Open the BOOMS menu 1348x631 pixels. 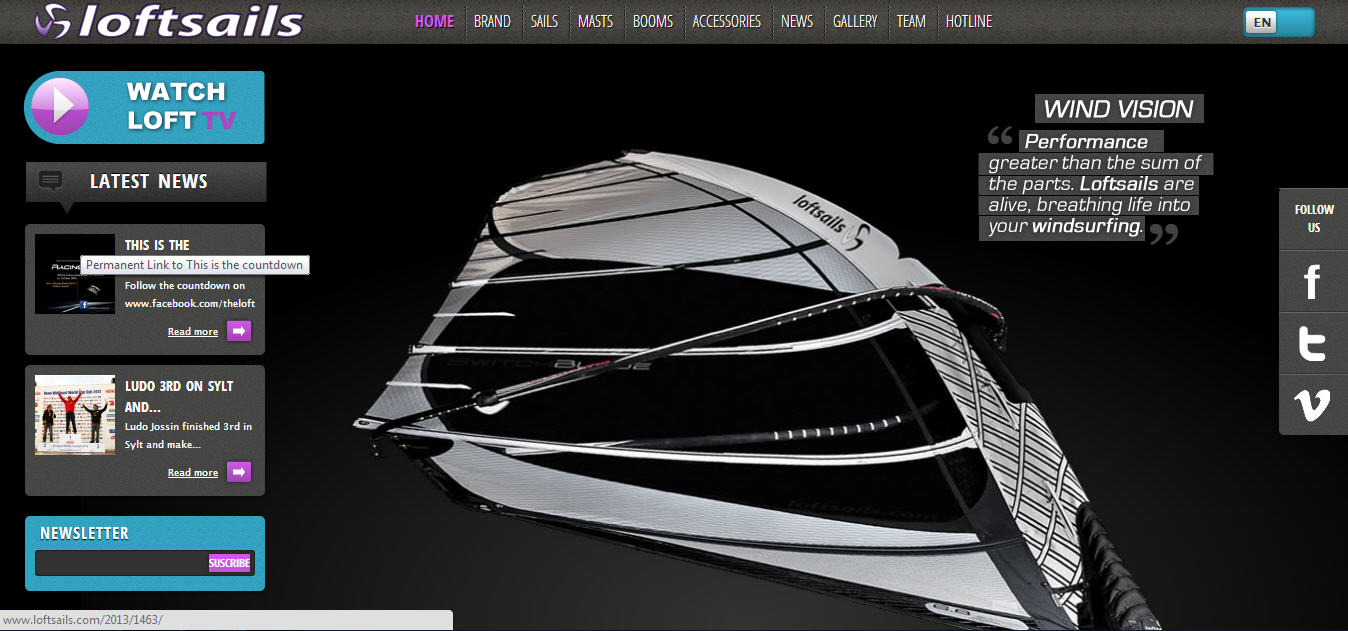(653, 21)
